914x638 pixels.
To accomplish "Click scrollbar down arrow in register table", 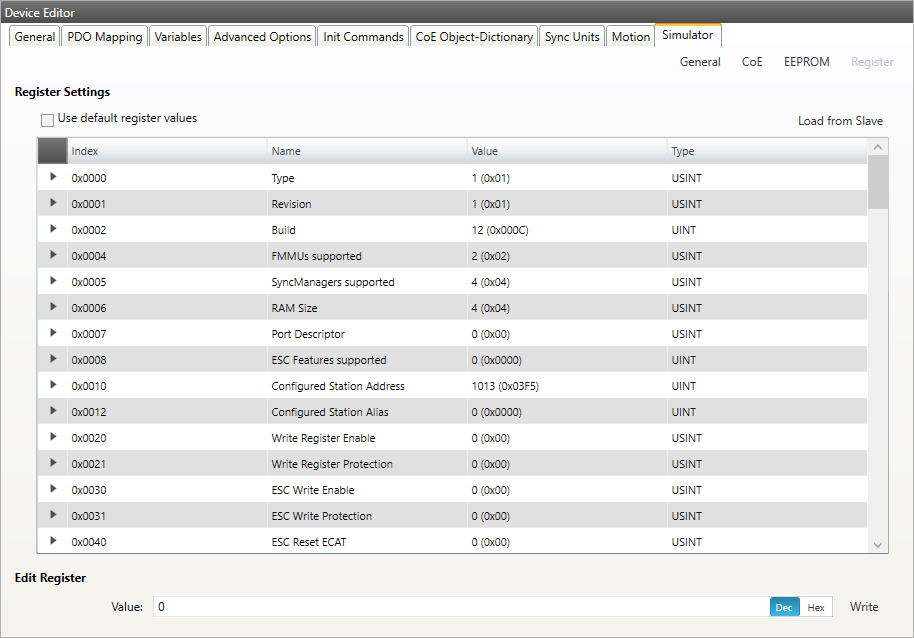I will pyautogui.click(x=878, y=545).
